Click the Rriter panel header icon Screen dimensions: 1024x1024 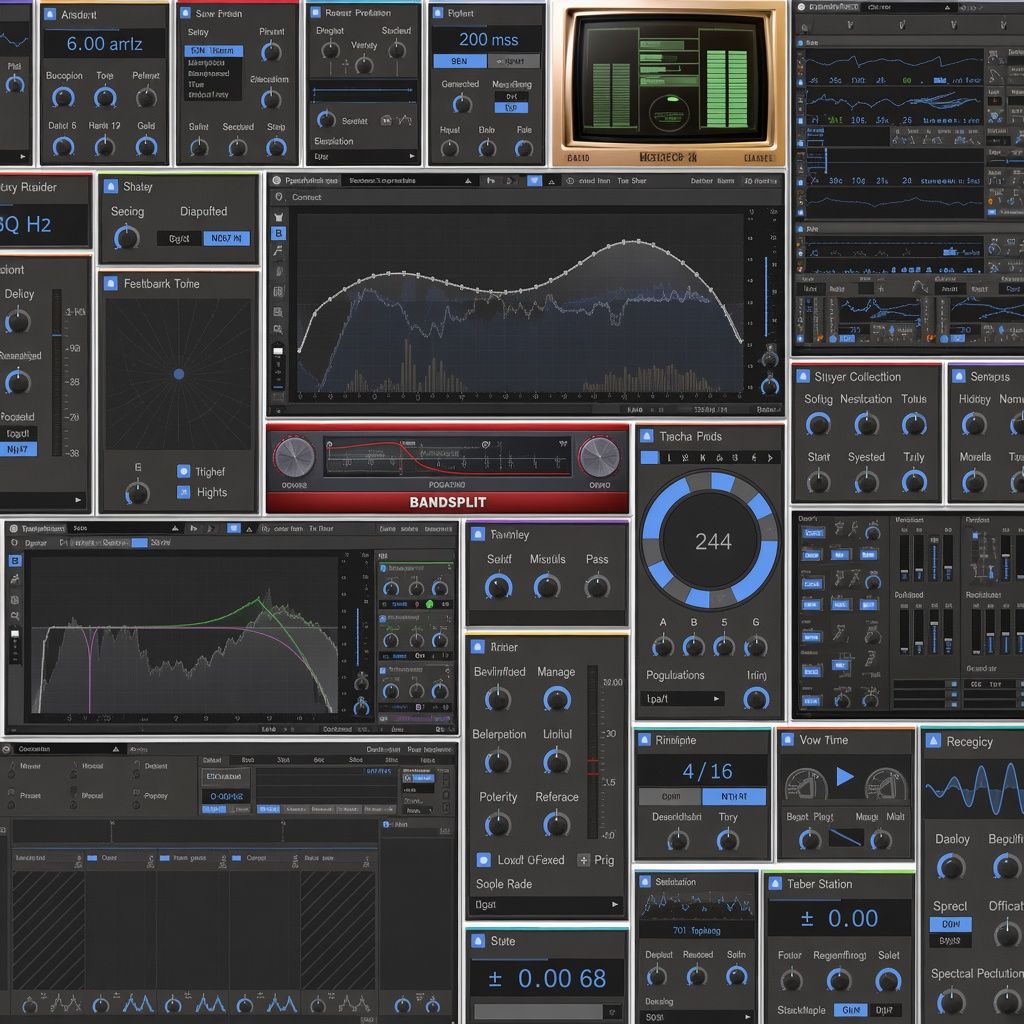point(478,647)
